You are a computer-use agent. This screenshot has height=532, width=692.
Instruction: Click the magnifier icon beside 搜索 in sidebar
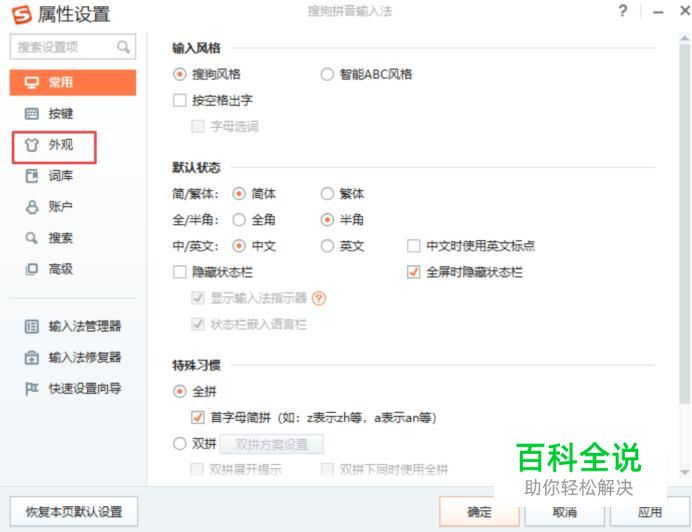[x=31, y=238]
